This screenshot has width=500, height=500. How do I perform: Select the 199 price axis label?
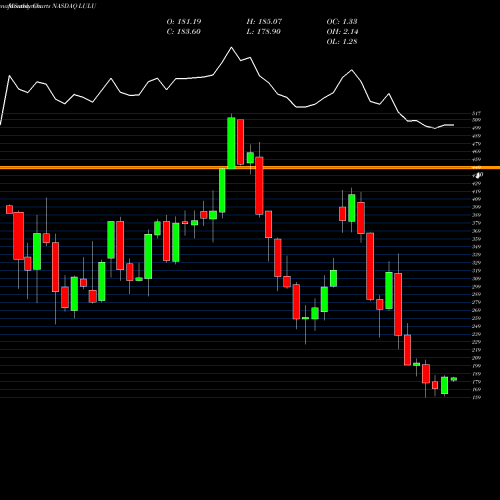coord(476,366)
